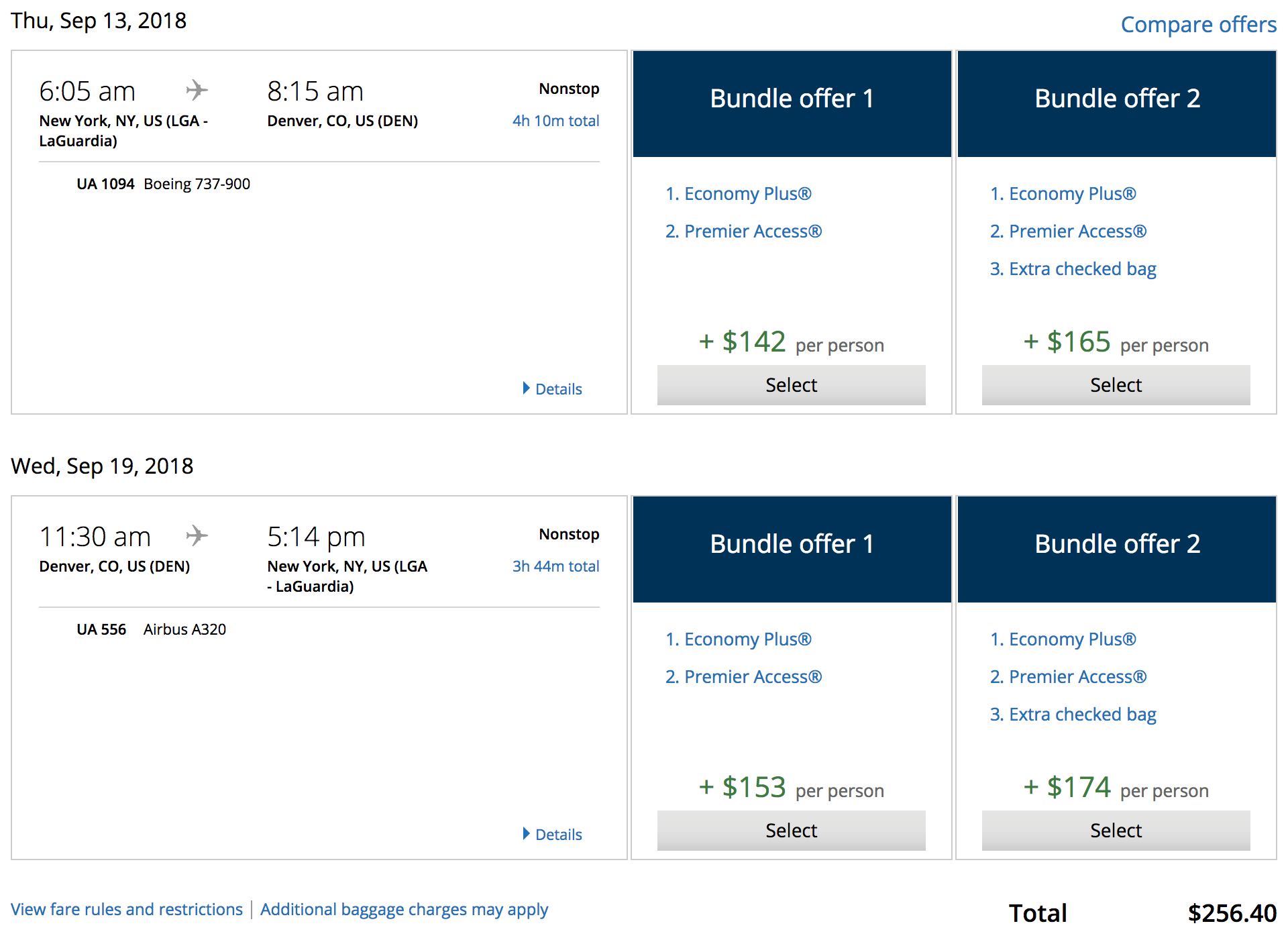The image size is (1288, 942).
Task: Open Premier Access in Sep 19 Bundle offer 1
Action: pos(743,677)
